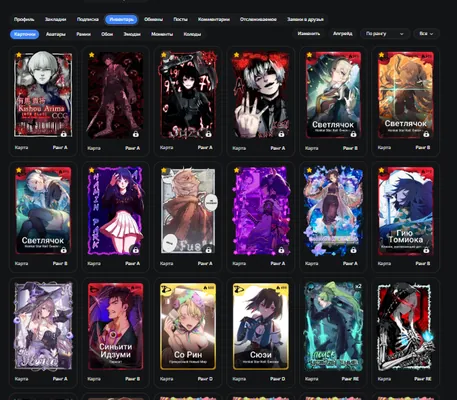Viewport: 457px width, 400px height.
Task: Select the Карточки category pill
Action: point(25,34)
